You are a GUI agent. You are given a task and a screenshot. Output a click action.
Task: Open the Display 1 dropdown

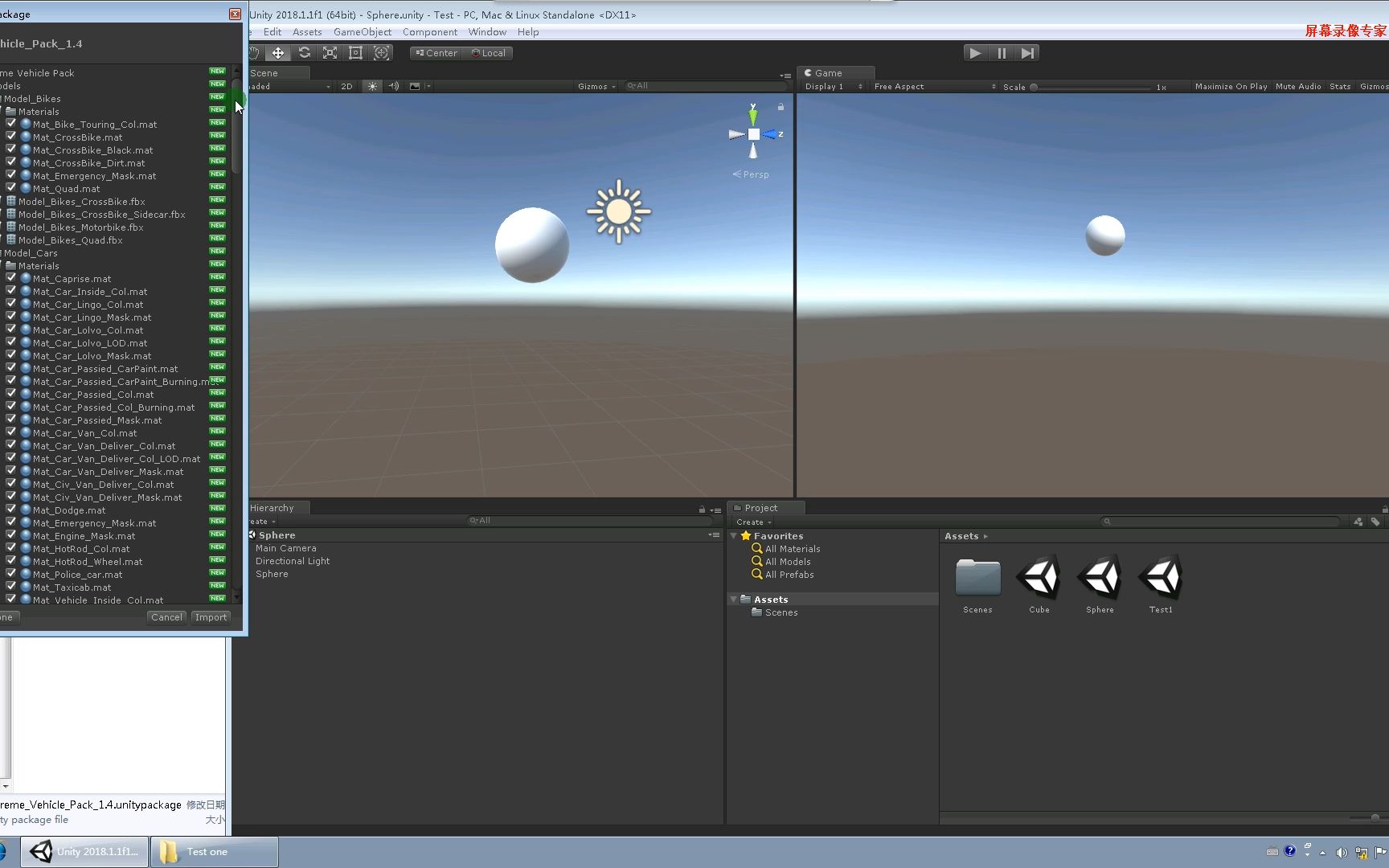coord(834,86)
